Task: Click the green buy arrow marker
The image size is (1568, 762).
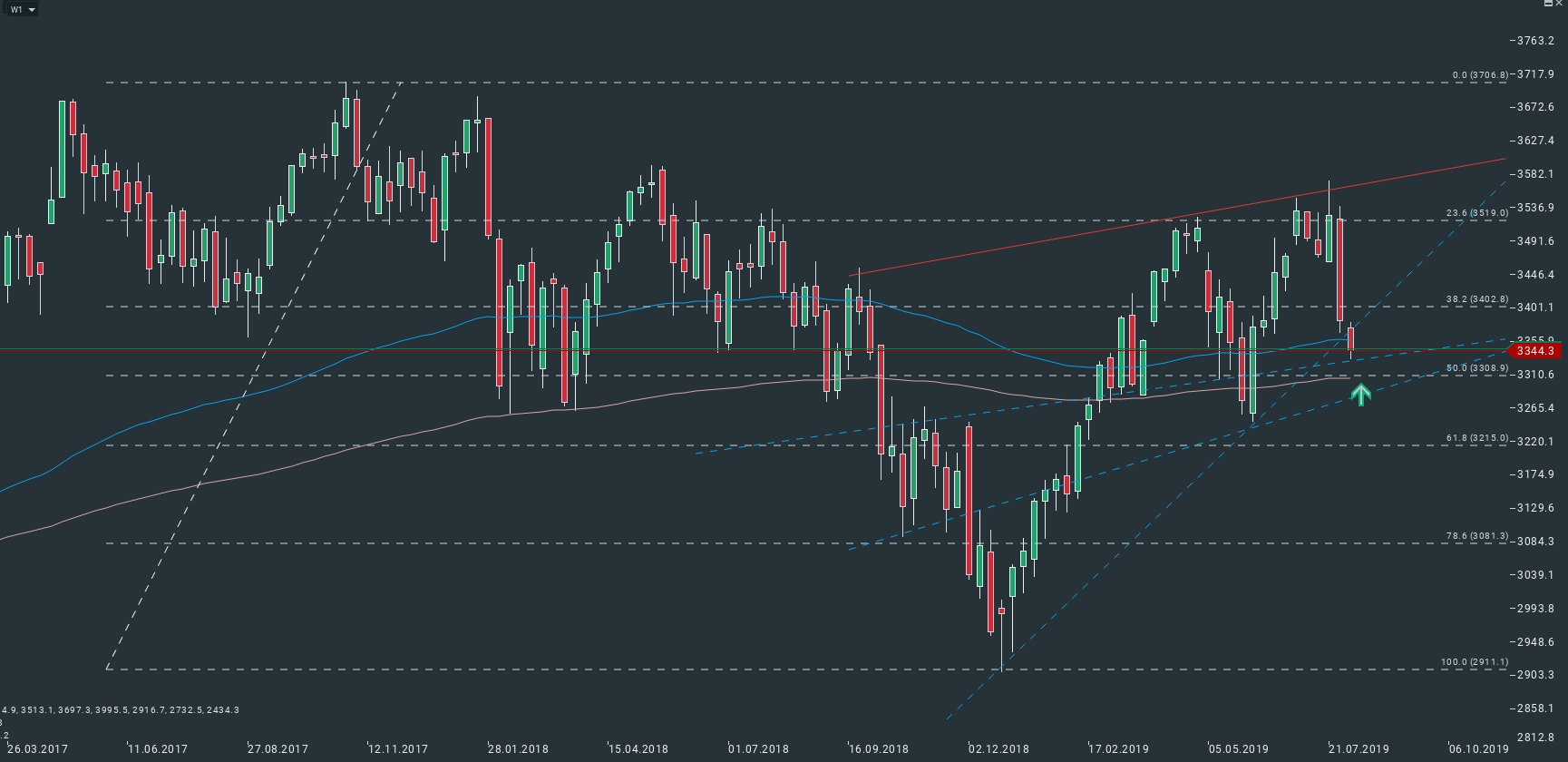Action: click(1360, 394)
